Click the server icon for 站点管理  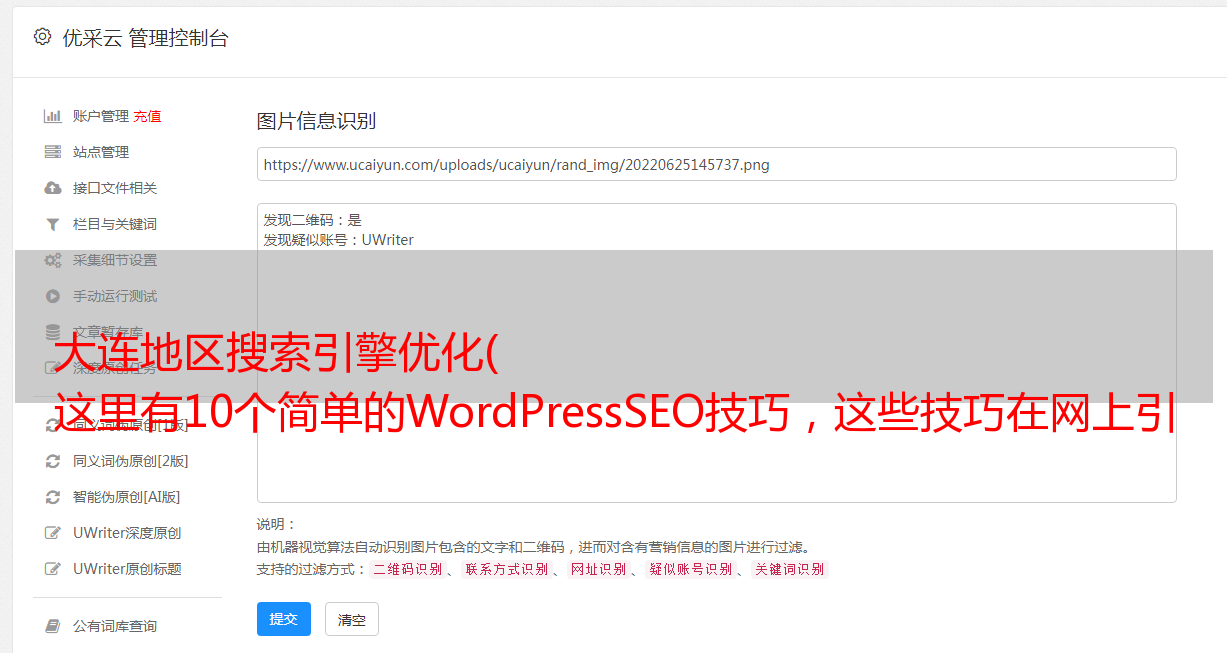pyautogui.click(x=53, y=152)
